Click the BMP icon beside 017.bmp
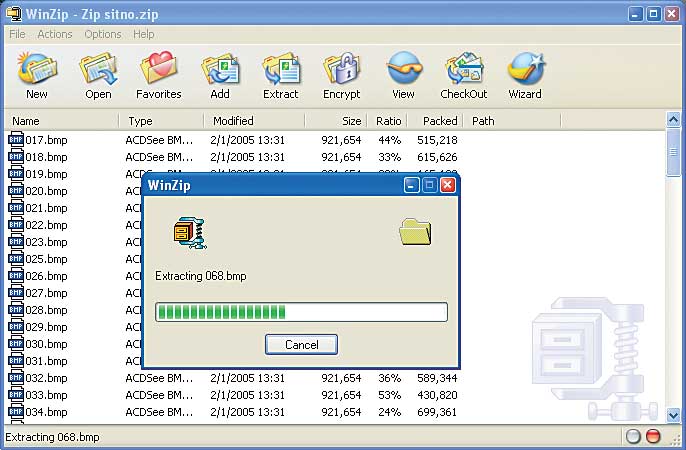Viewport: 686px width, 450px height. pos(16,140)
